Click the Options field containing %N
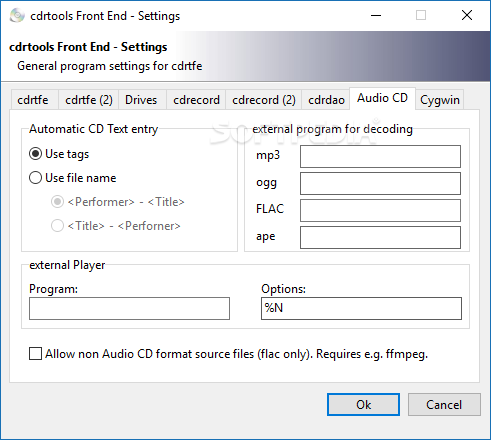This screenshot has width=491, height=440. [x=361, y=308]
